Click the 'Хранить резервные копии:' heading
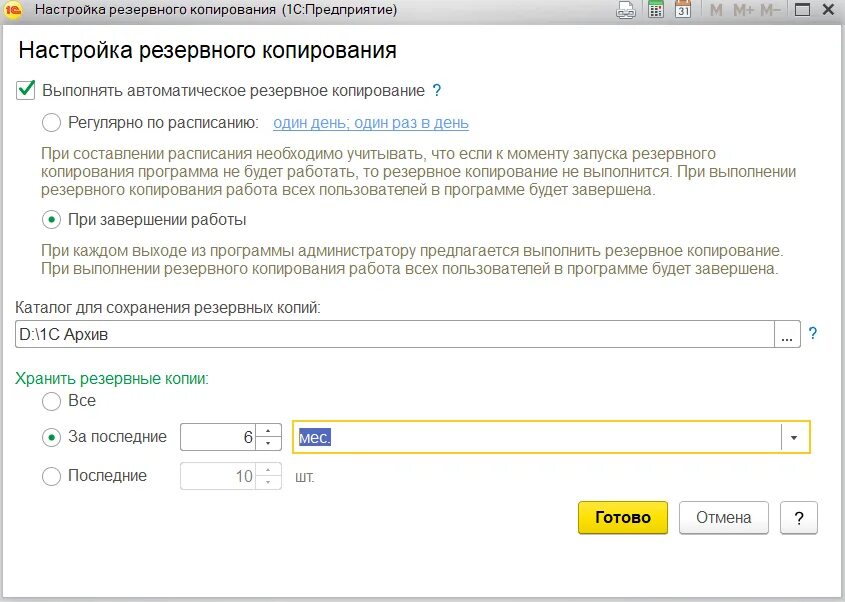 click(x=112, y=378)
